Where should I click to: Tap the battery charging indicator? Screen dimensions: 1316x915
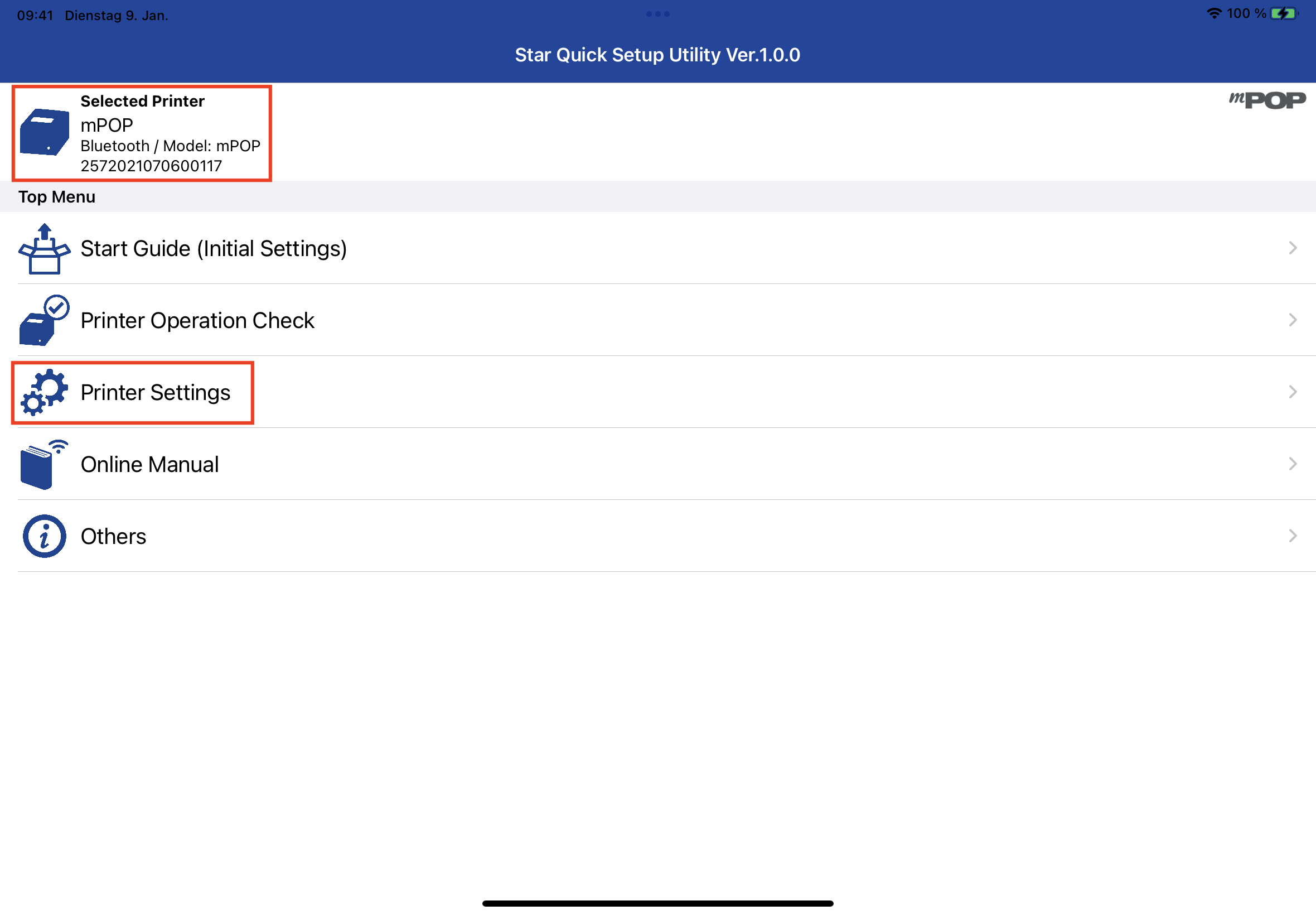(x=1283, y=13)
